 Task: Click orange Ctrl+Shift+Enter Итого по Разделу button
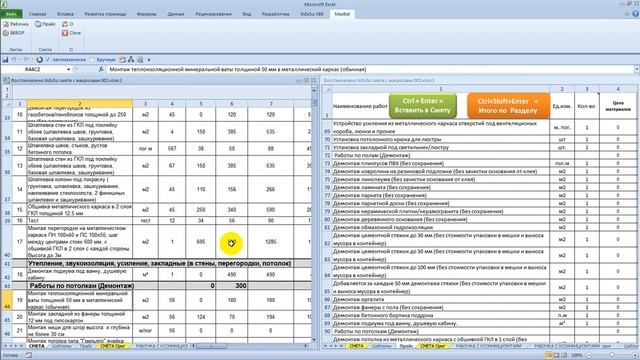click(x=508, y=106)
